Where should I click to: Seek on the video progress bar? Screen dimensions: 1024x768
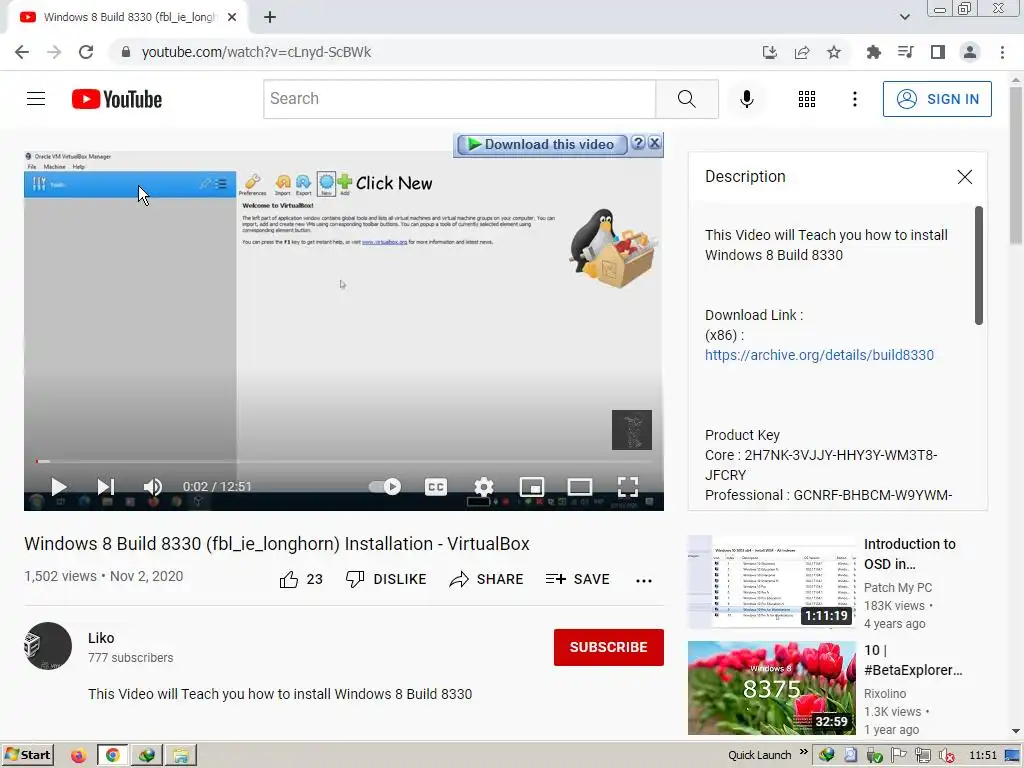click(344, 462)
